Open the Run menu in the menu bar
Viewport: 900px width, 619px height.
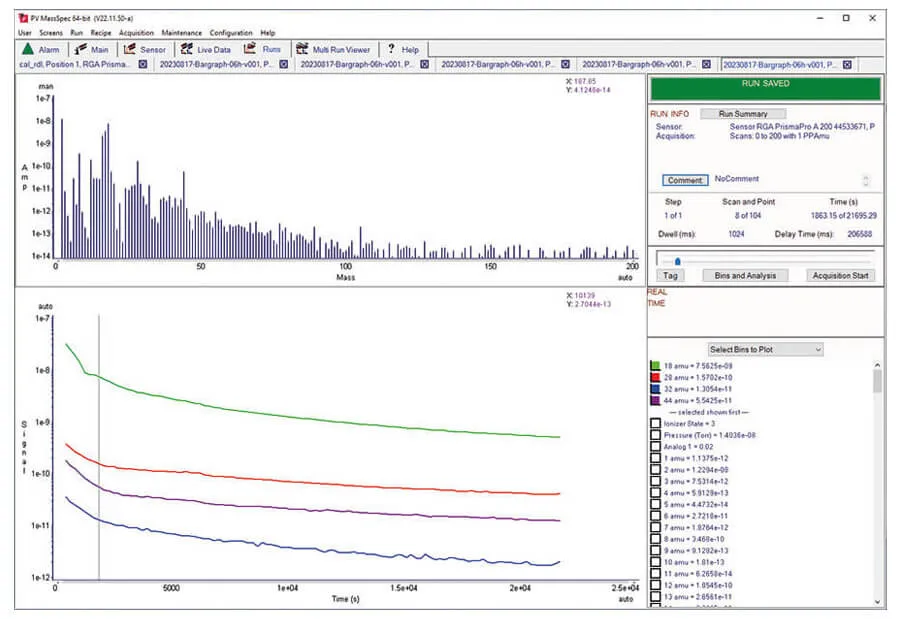click(x=76, y=33)
